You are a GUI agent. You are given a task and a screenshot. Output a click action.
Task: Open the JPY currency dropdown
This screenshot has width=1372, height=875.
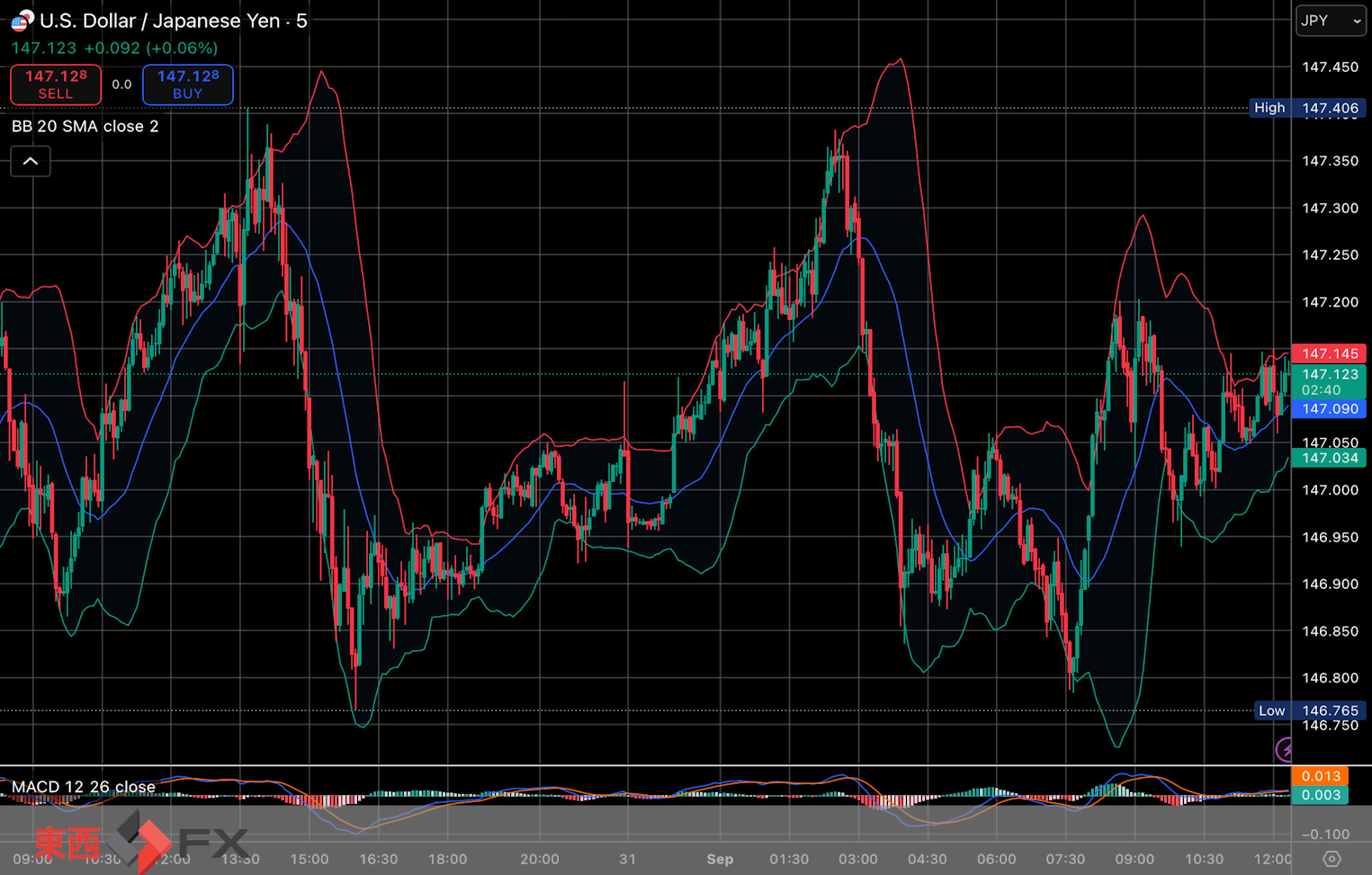[1330, 21]
